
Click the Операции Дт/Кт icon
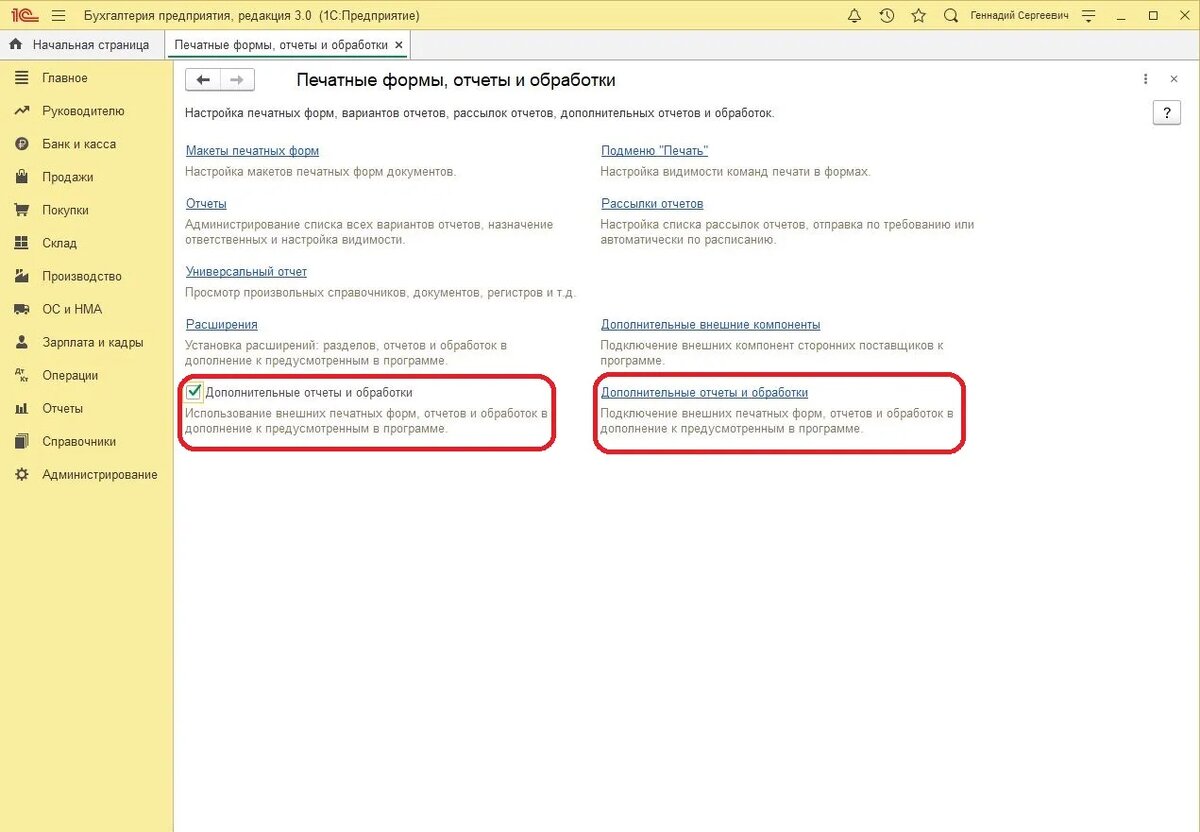(21, 375)
